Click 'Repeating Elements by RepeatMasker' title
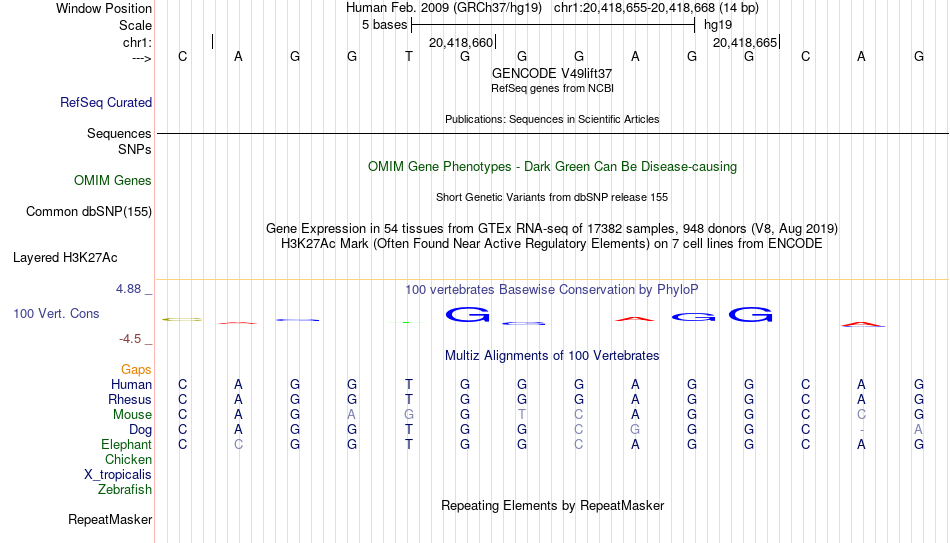Screen dimensions: 950x543 click(x=552, y=505)
